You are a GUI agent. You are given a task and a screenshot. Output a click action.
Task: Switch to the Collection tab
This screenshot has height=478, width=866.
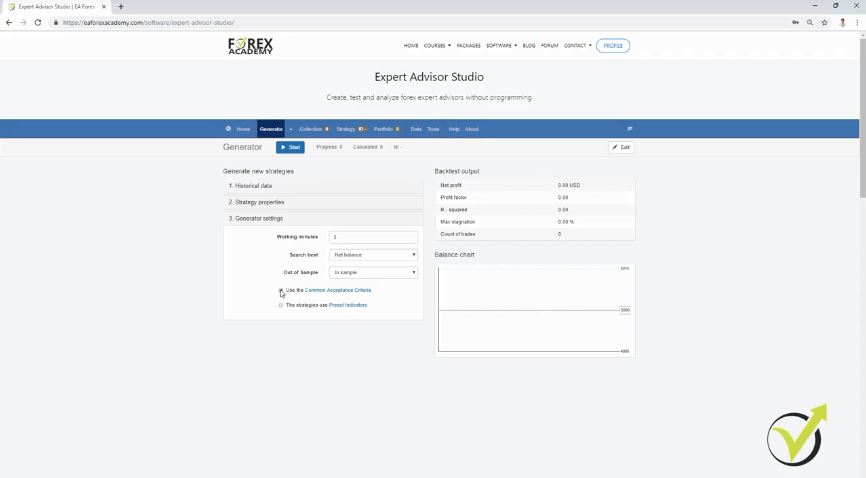coord(313,129)
